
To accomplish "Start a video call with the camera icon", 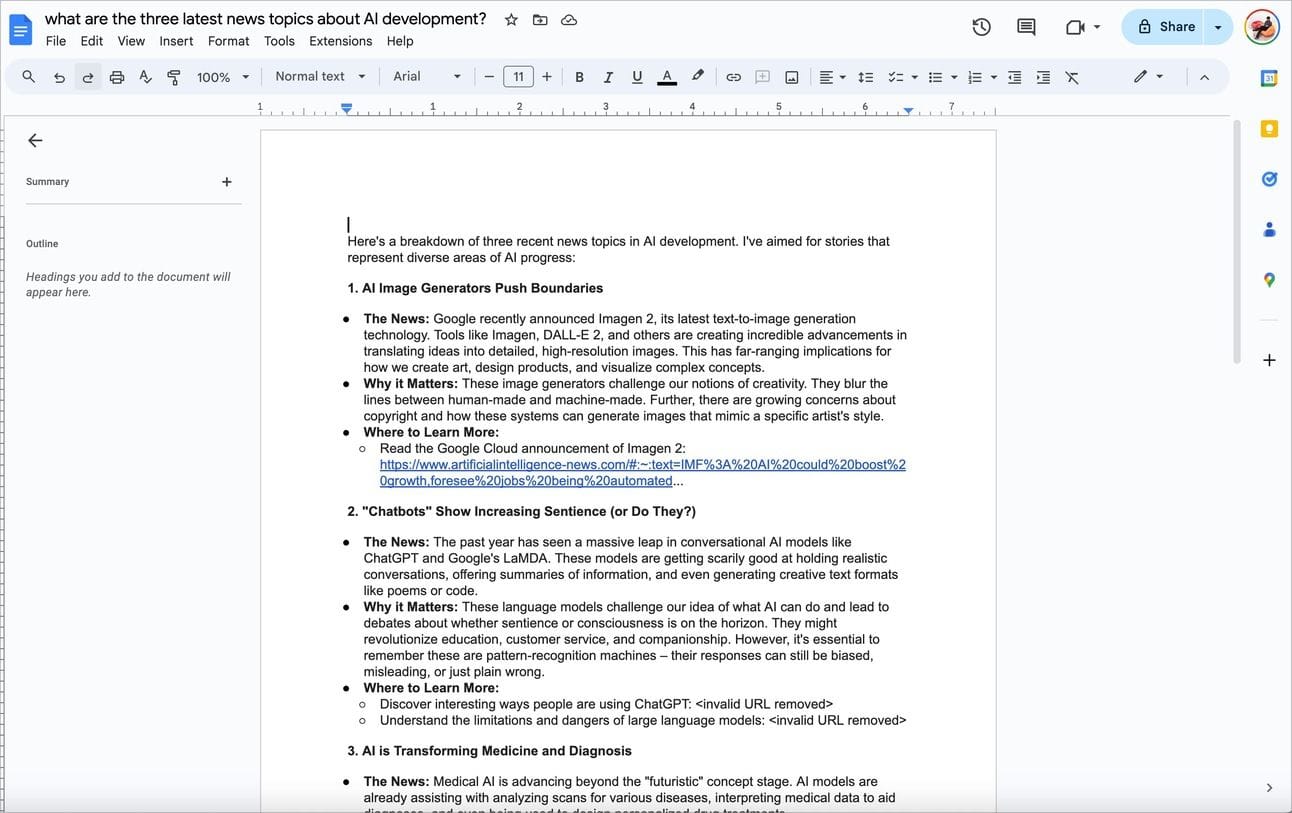I will click(x=1076, y=27).
